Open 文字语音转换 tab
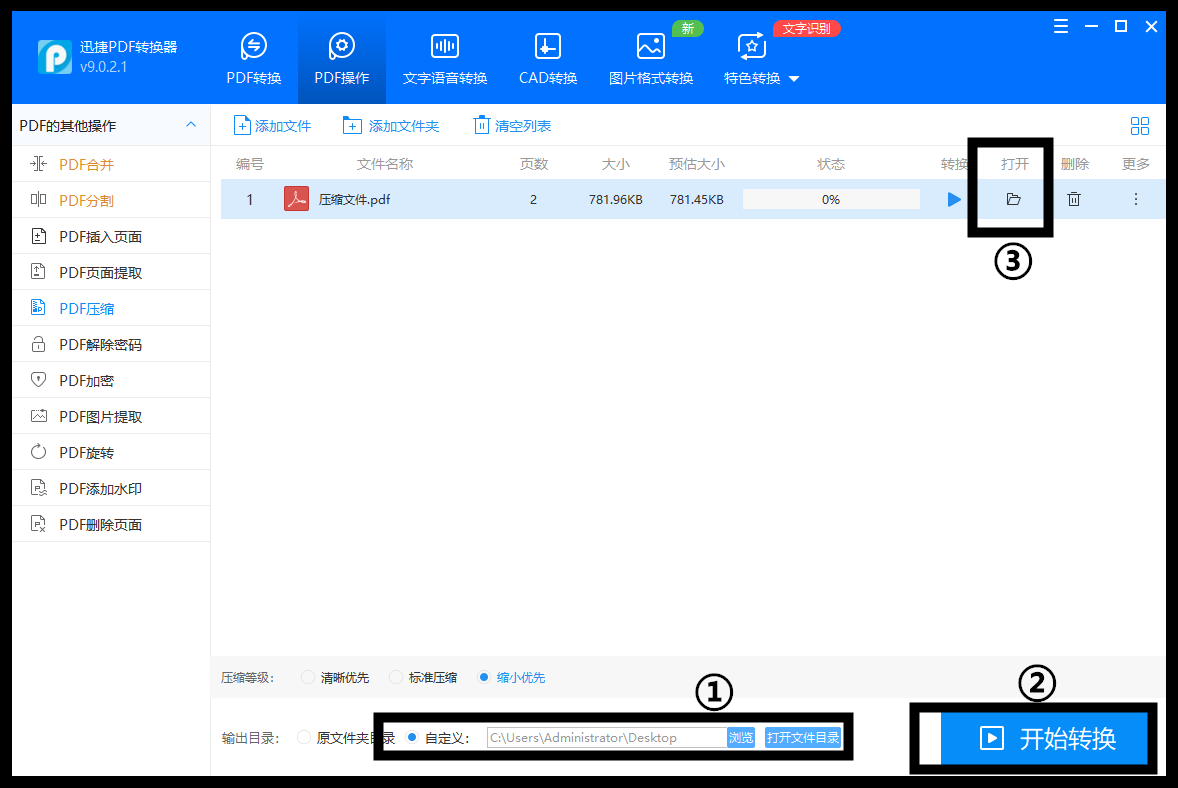The width and height of the screenshot is (1178, 788). (x=445, y=59)
